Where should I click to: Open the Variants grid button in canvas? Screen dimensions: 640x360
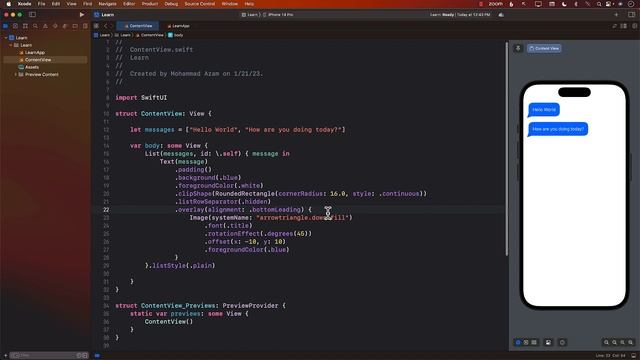pos(534,342)
